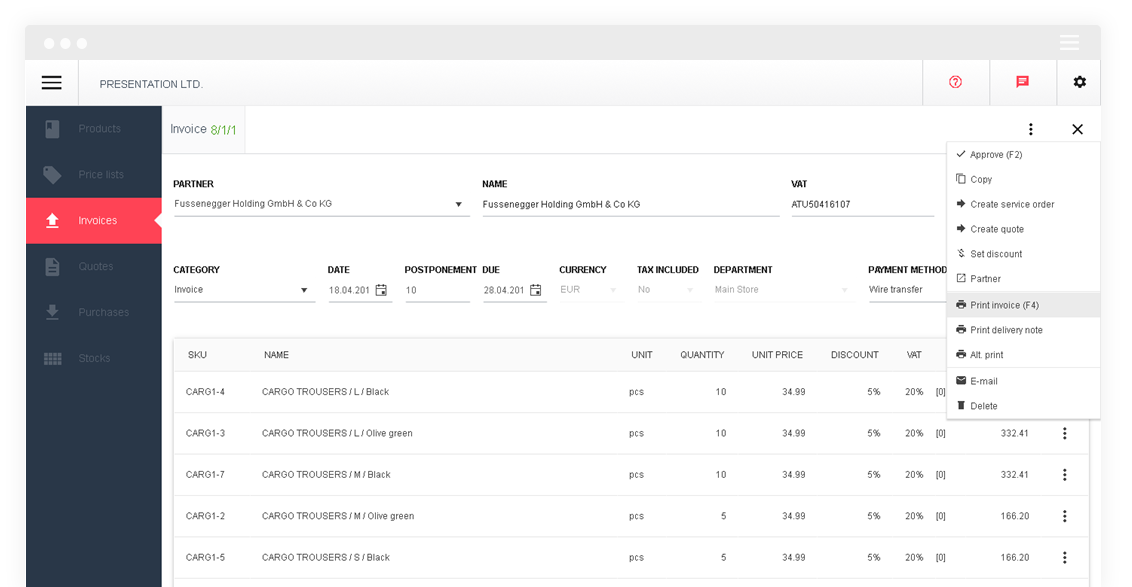1132x587 pixels.
Task: Click the UNIT PRICE column header
Action: [x=777, y=355]
